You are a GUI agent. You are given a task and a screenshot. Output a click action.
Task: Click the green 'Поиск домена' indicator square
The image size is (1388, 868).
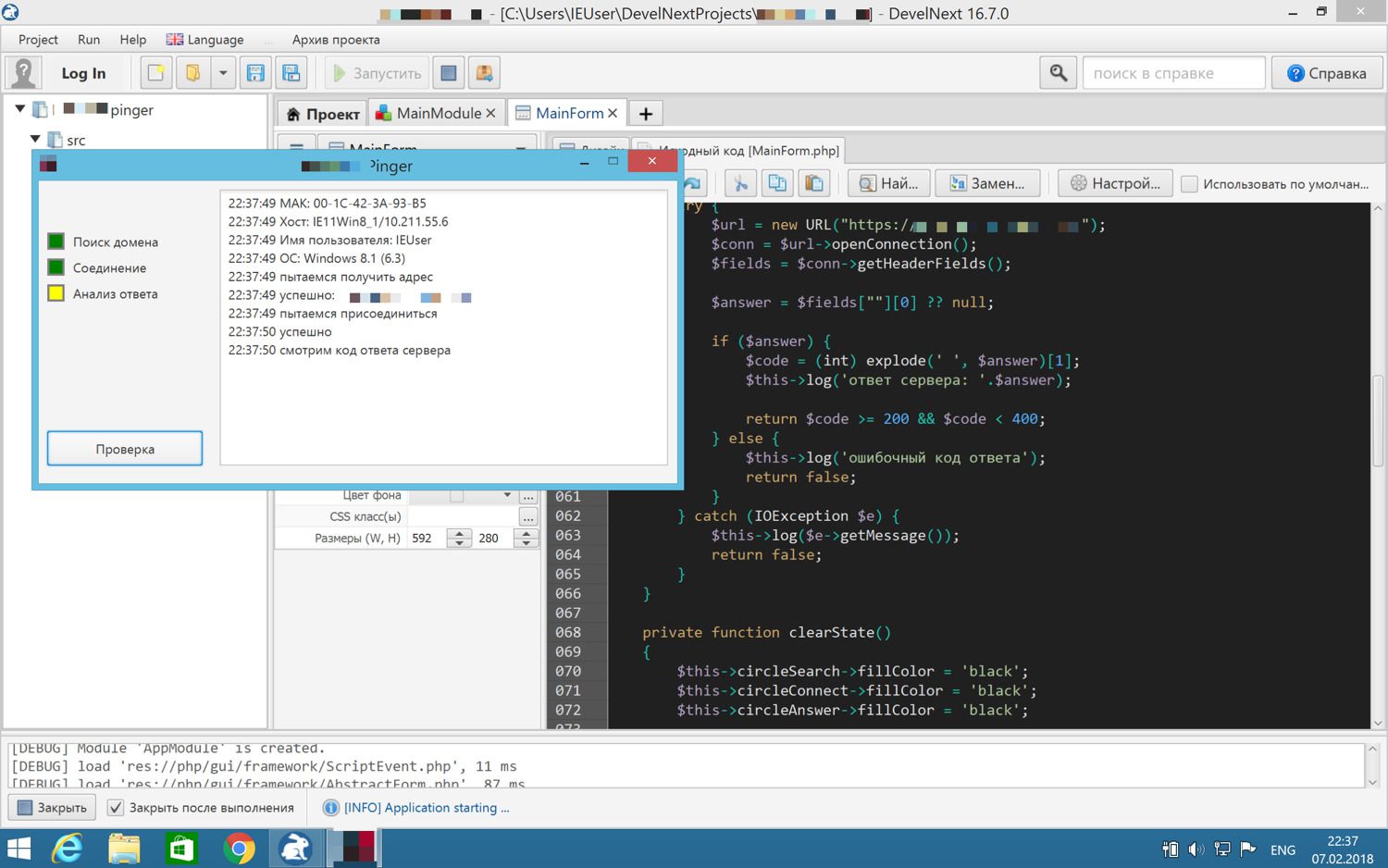tap(56, 242)
